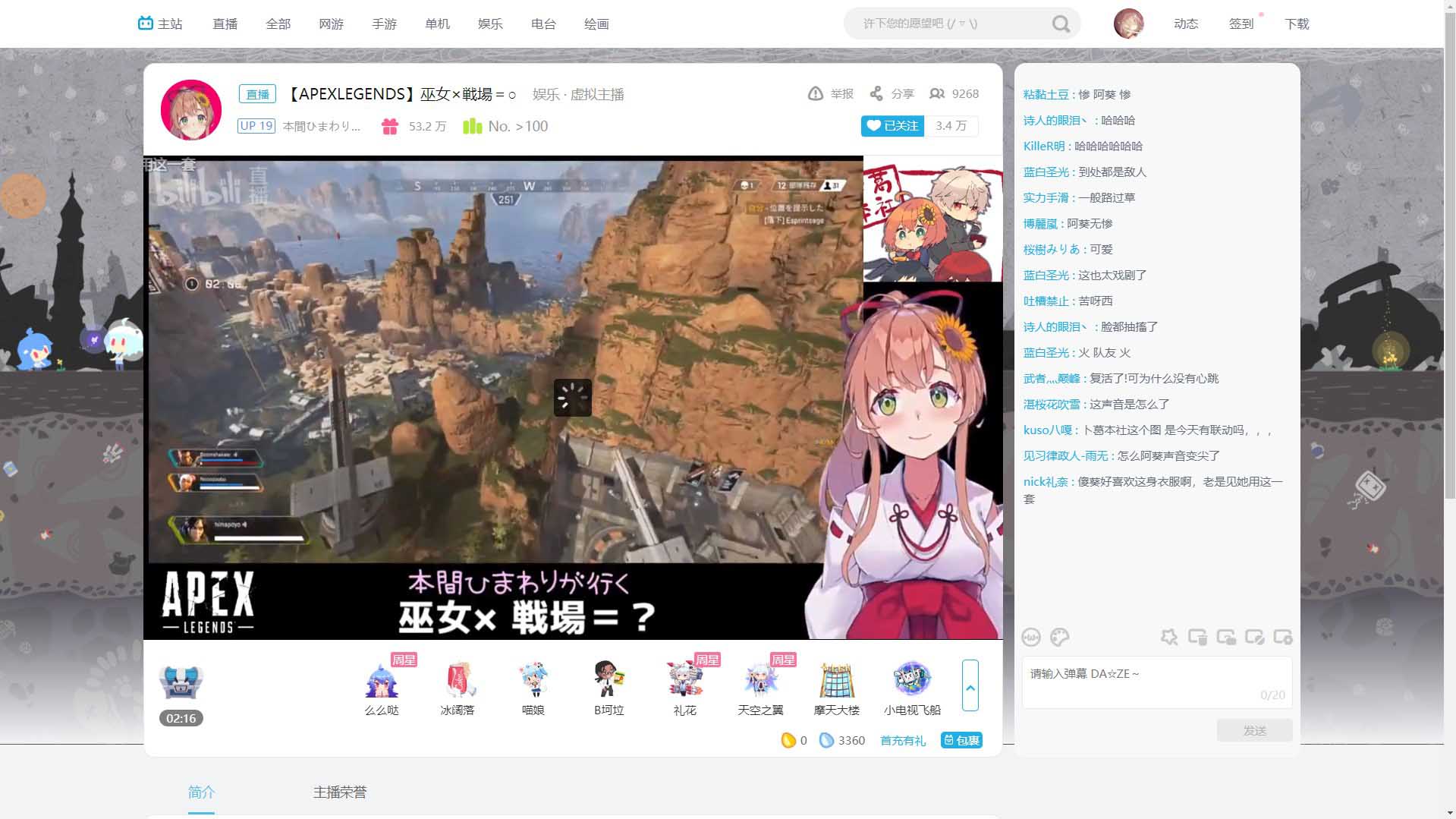Click the gold coin recharge icon
This screenshot has width=1456, height=819.
(788, 740)
